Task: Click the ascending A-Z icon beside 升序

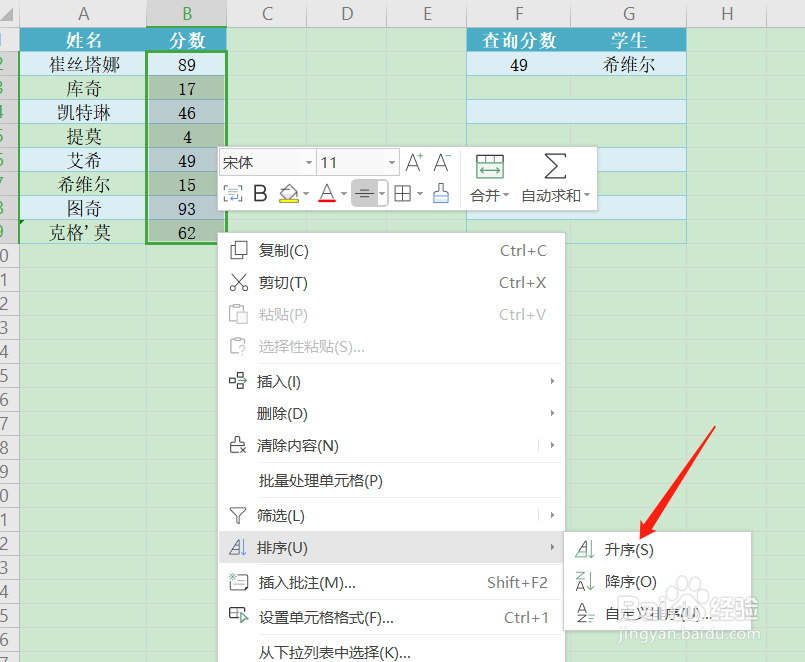Action: point(585,549)
